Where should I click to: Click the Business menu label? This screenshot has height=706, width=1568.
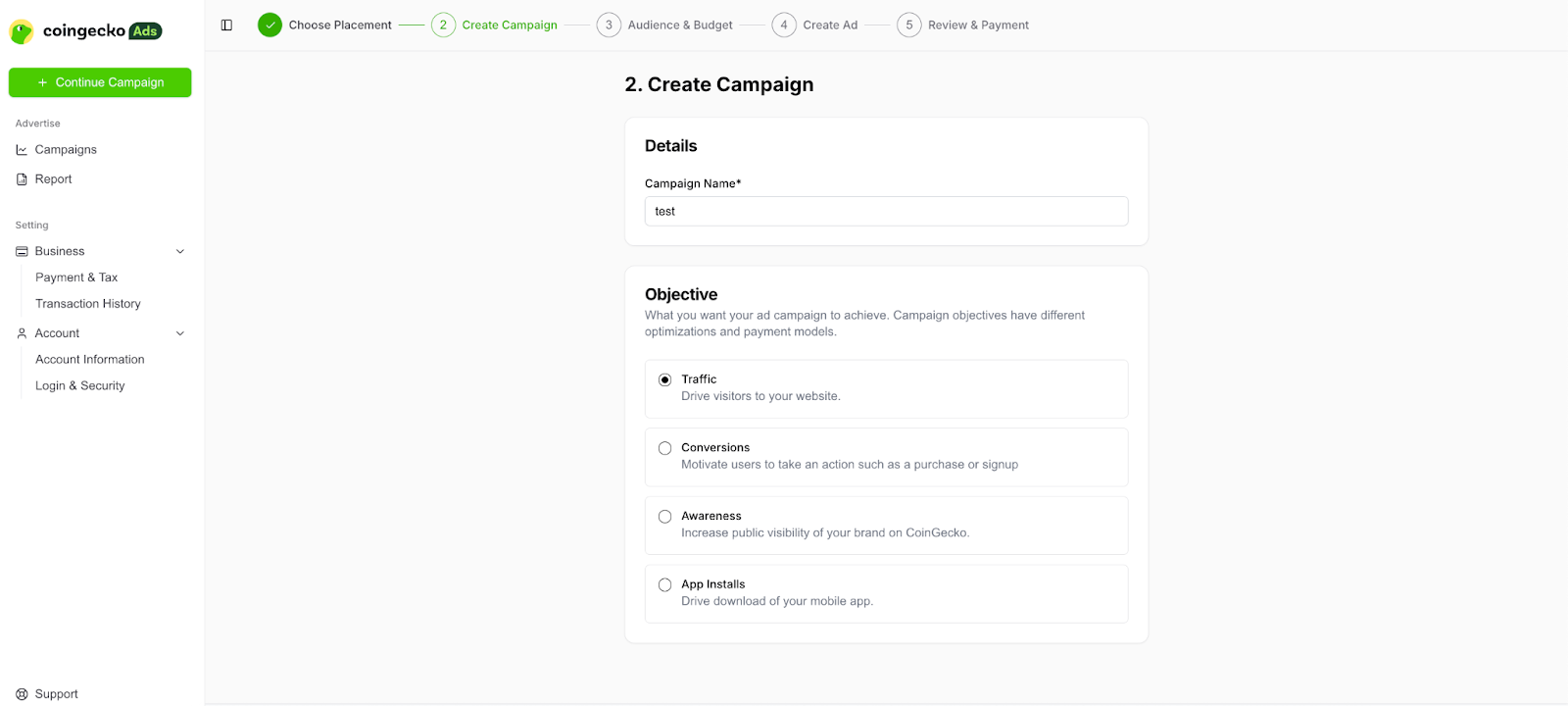[60, 252]
